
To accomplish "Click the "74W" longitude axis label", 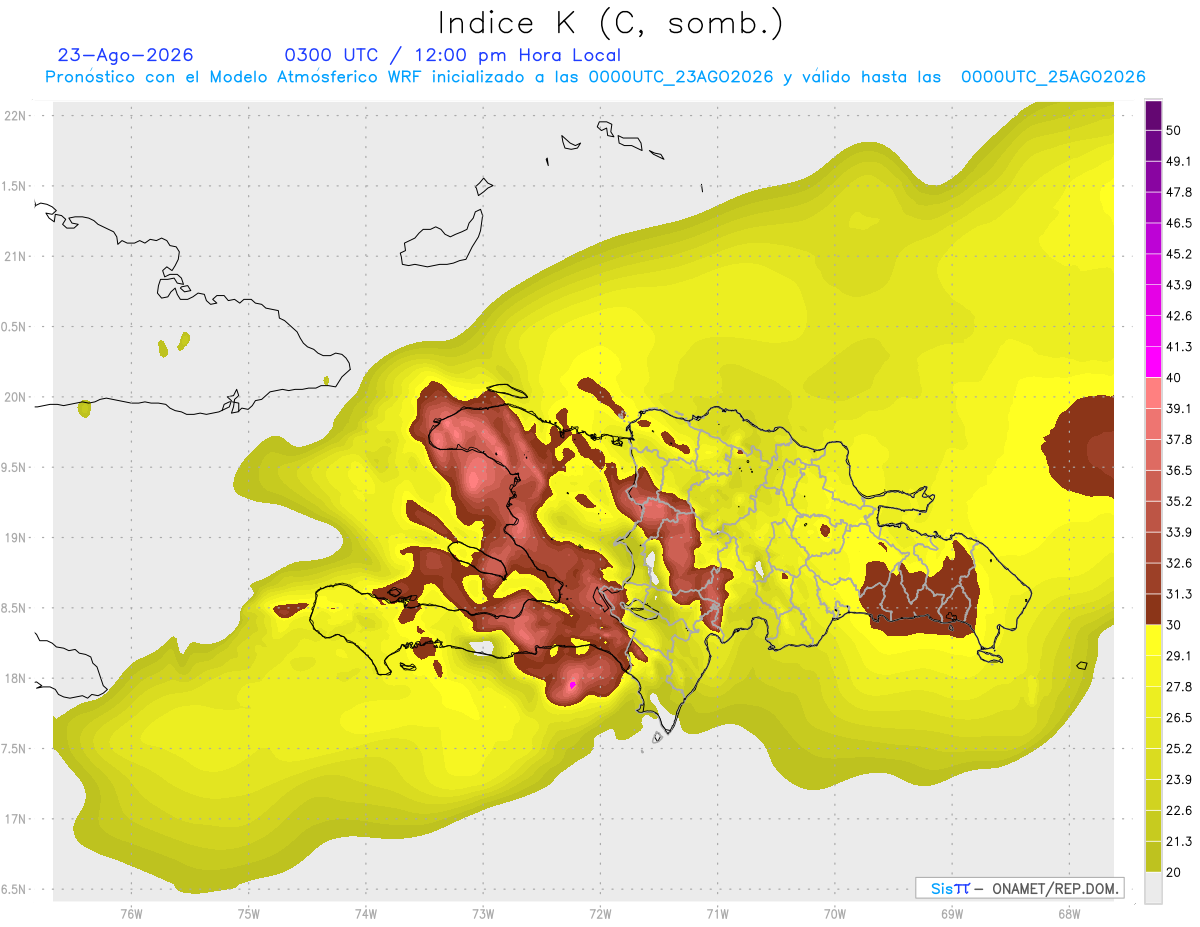I will 366,913.
